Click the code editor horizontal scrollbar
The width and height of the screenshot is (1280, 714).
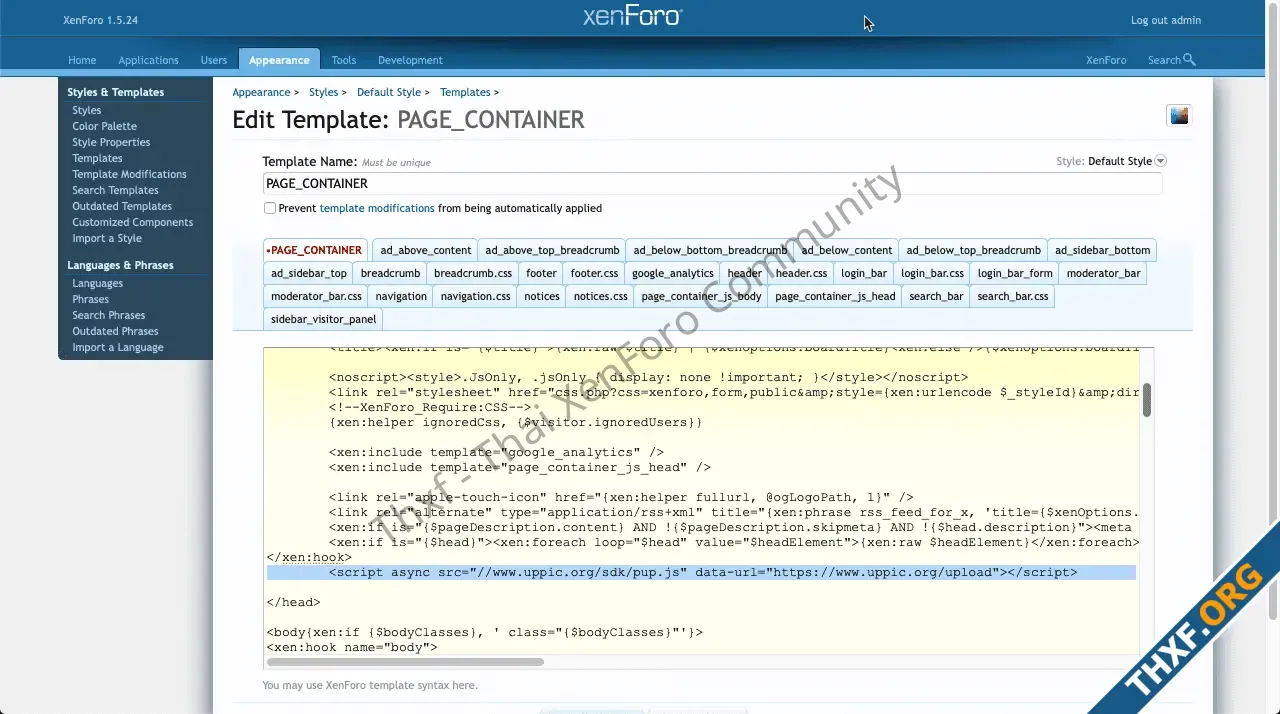[405, 662]
